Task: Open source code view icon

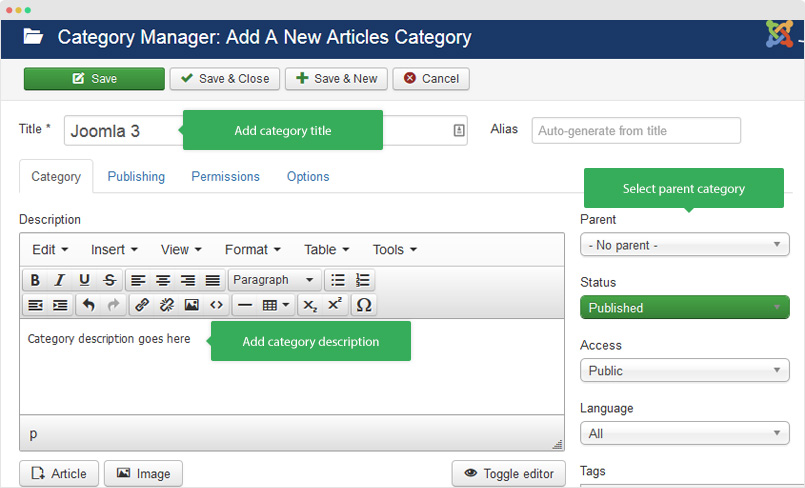Action: click(x=216, y=305)
